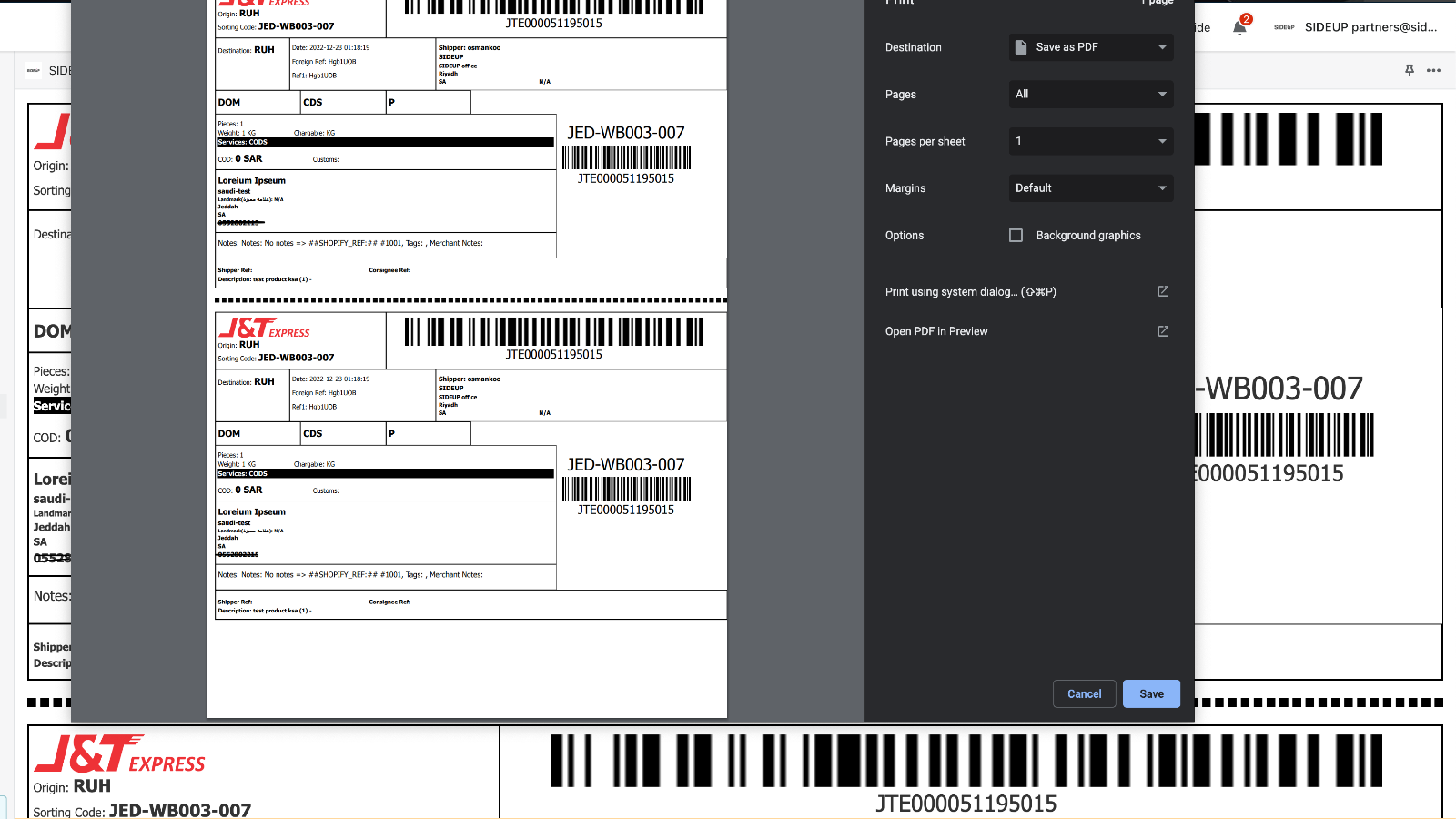Click Sorting Code JED-WB003-007 text on the lowest label

tap(142, 810)
